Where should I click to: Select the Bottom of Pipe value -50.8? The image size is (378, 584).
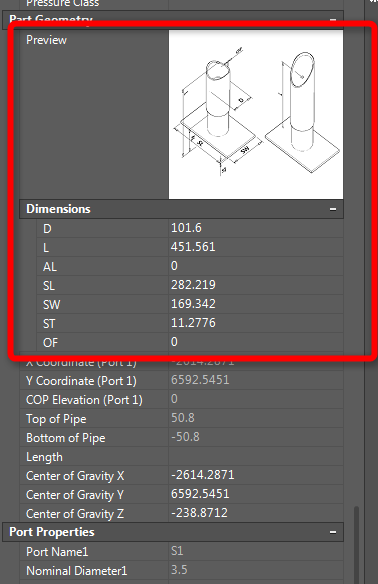click(256, 437)
